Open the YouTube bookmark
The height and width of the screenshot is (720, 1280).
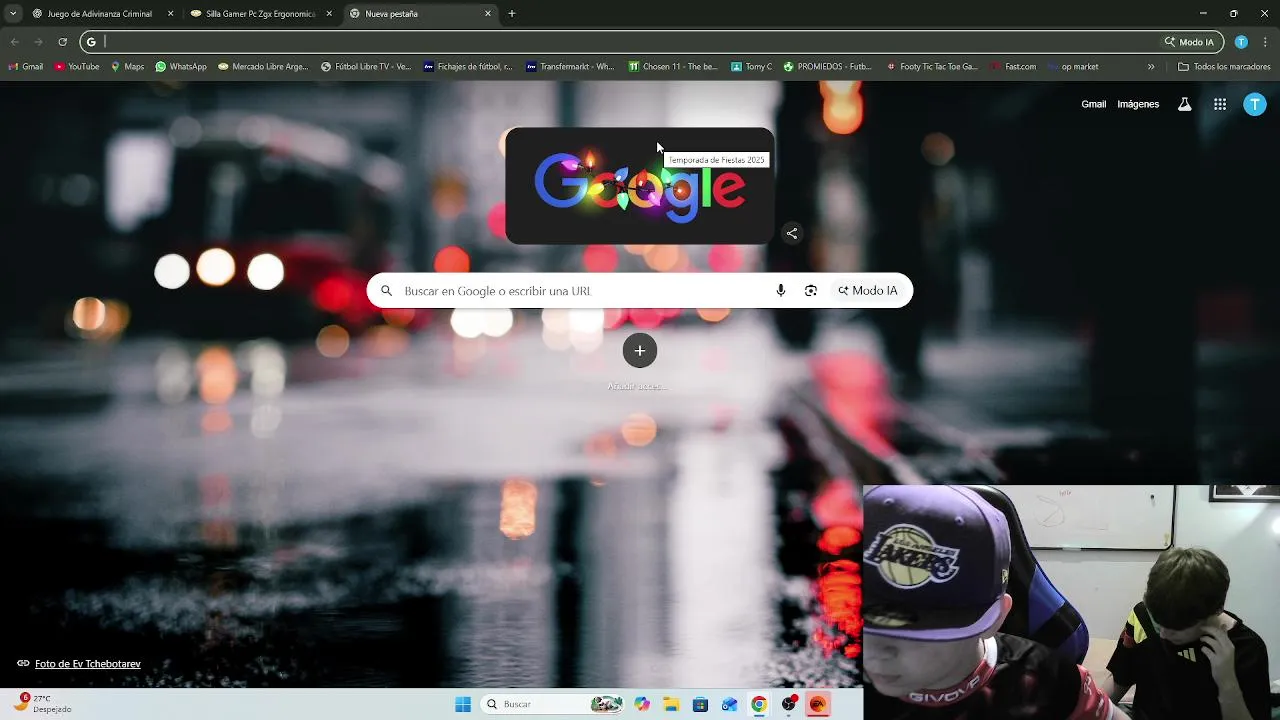click(77, 67)
